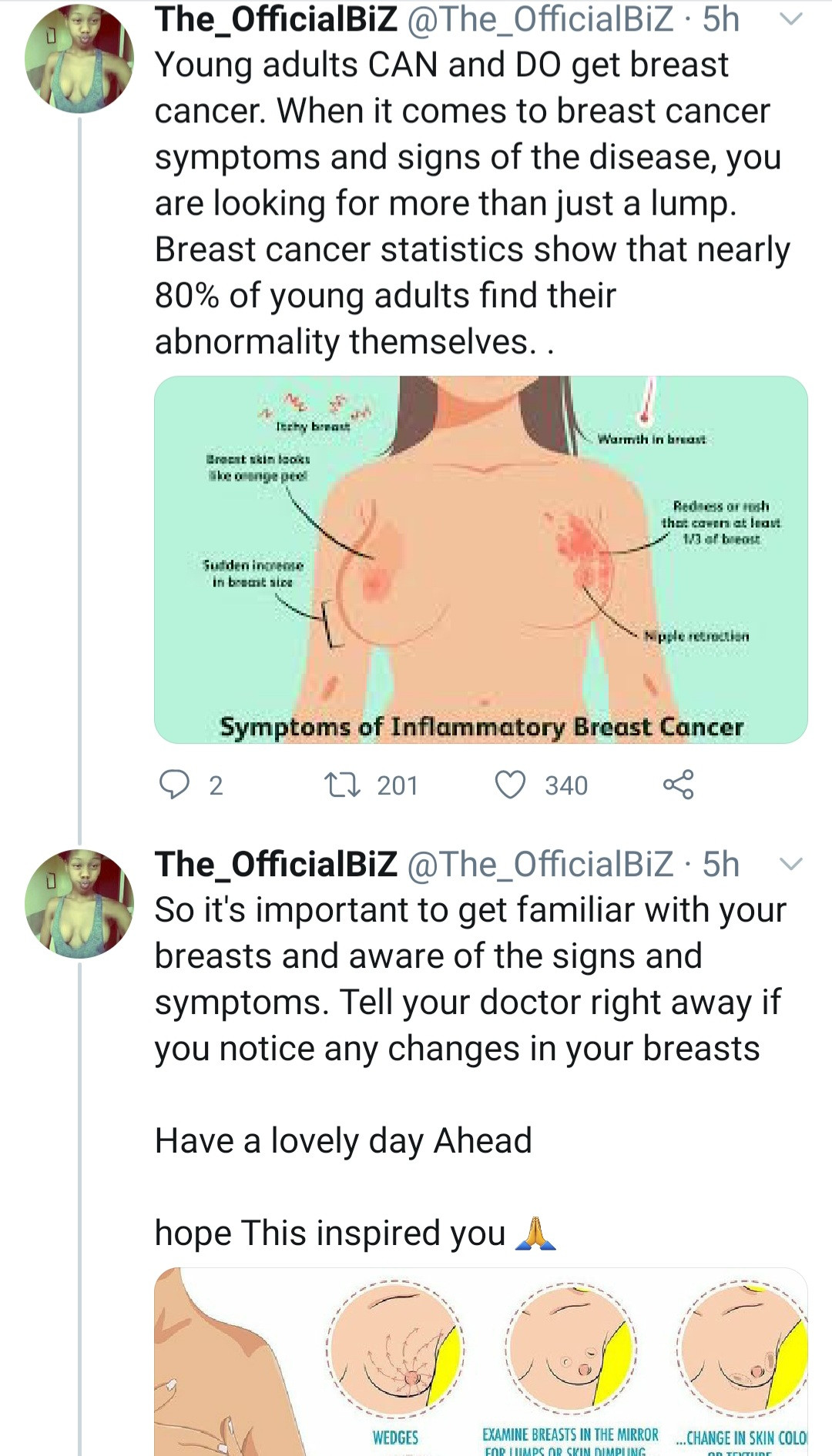Tap the retweet count number 201
Image resolution: width=832 pixels, height=1456 pixels.
[x=398, y=785]
